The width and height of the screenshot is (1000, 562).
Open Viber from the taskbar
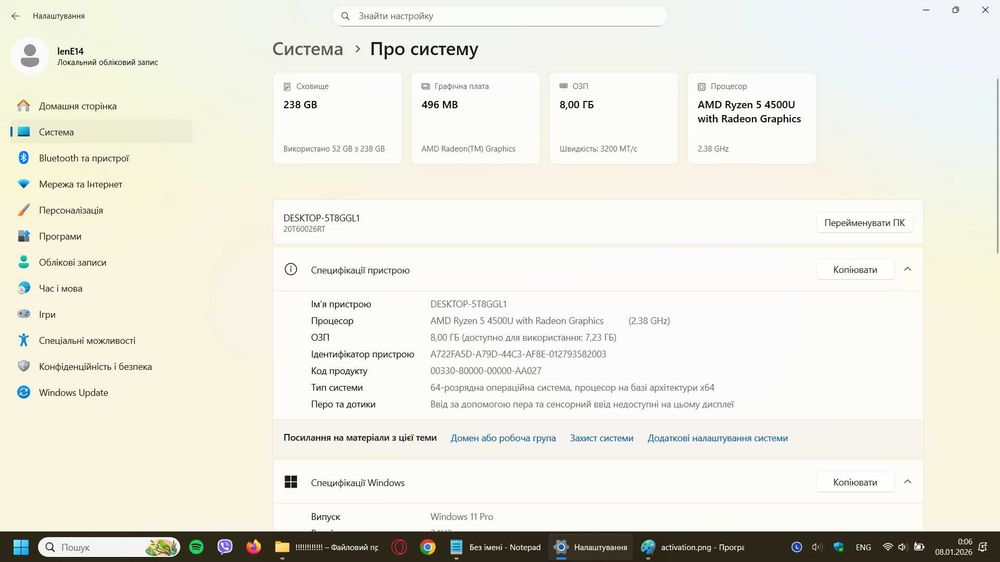tap(224, 547)
